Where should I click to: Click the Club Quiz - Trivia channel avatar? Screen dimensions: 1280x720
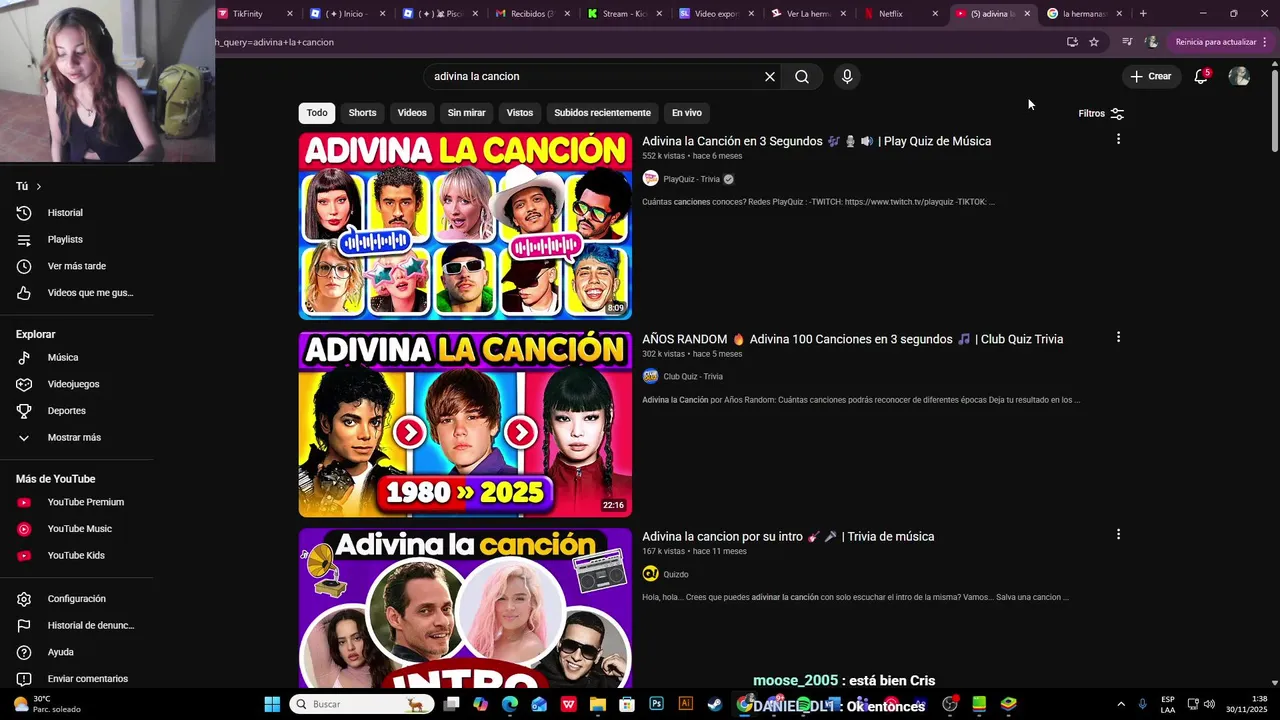tap(650, 376)
